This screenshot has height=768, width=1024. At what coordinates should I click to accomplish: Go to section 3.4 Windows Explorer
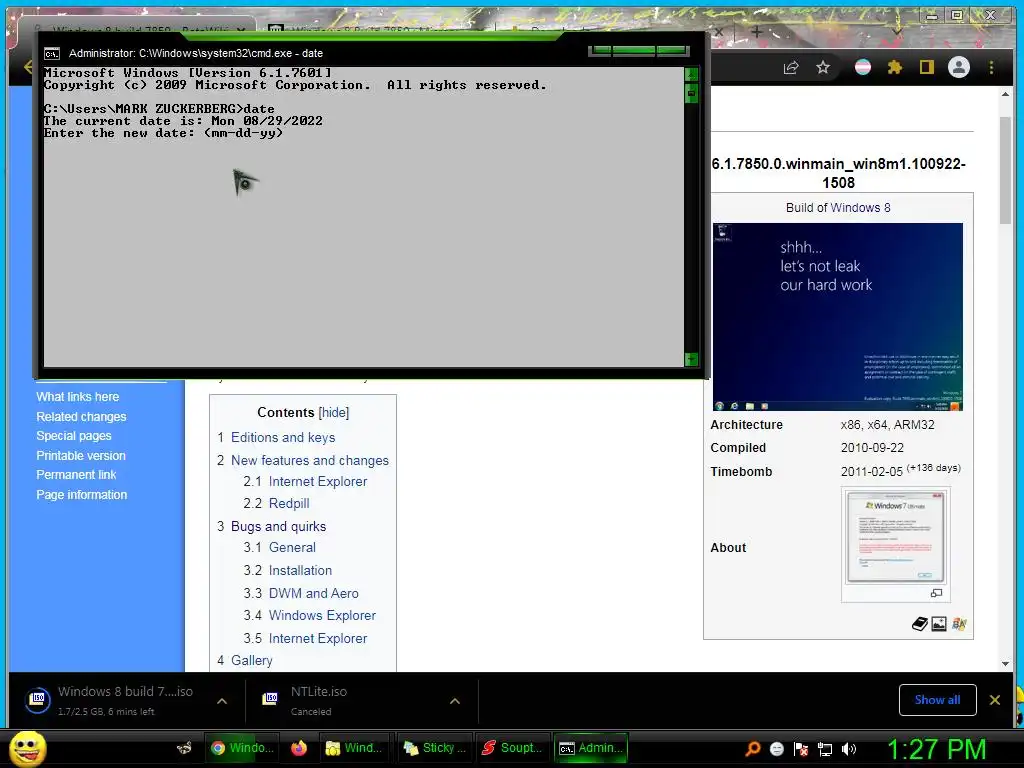pyautogui.click(x=323, y=615)
